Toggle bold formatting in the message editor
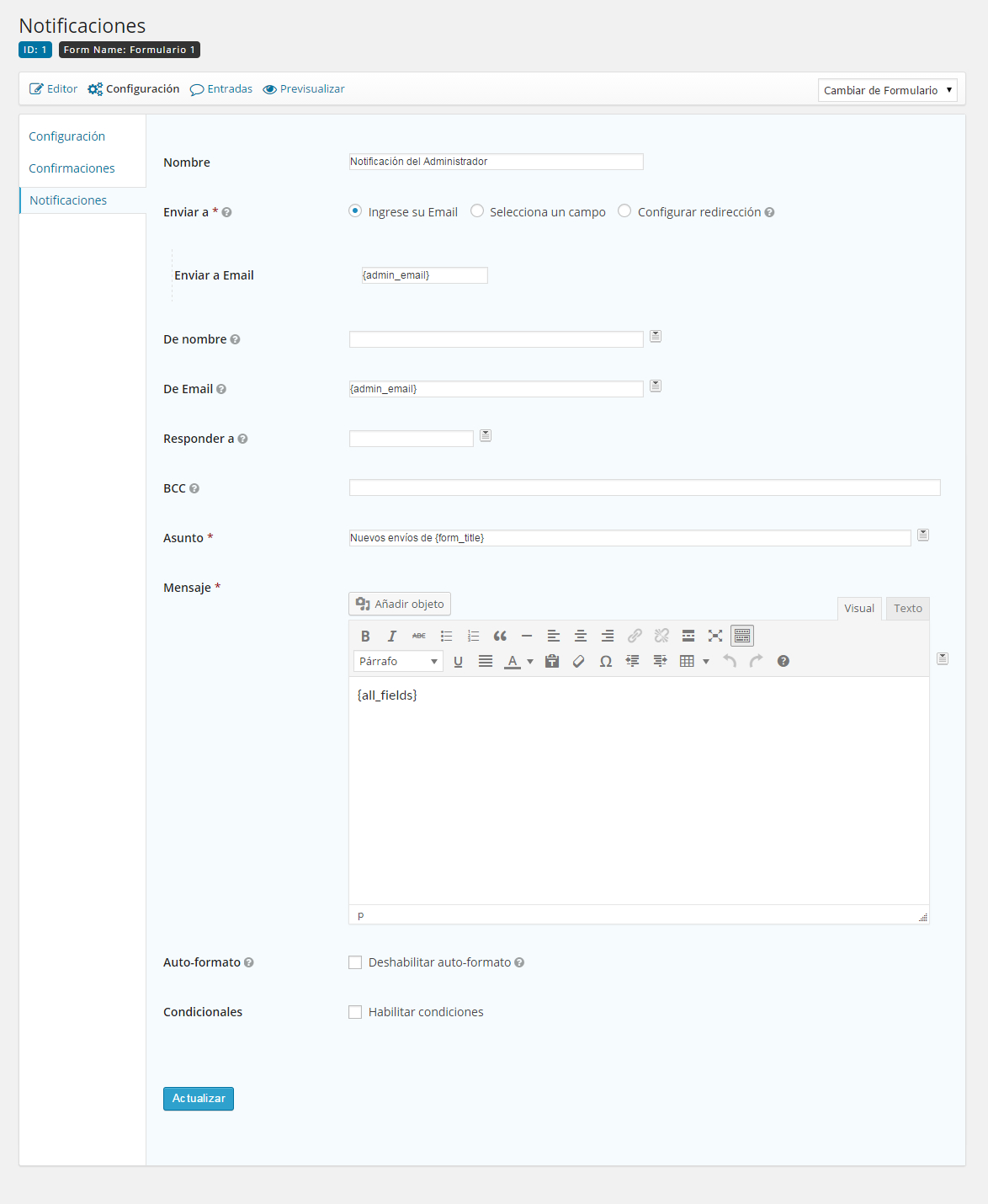Image resolution: width=988 pixels, height=1204 pixels. [365, 636]
